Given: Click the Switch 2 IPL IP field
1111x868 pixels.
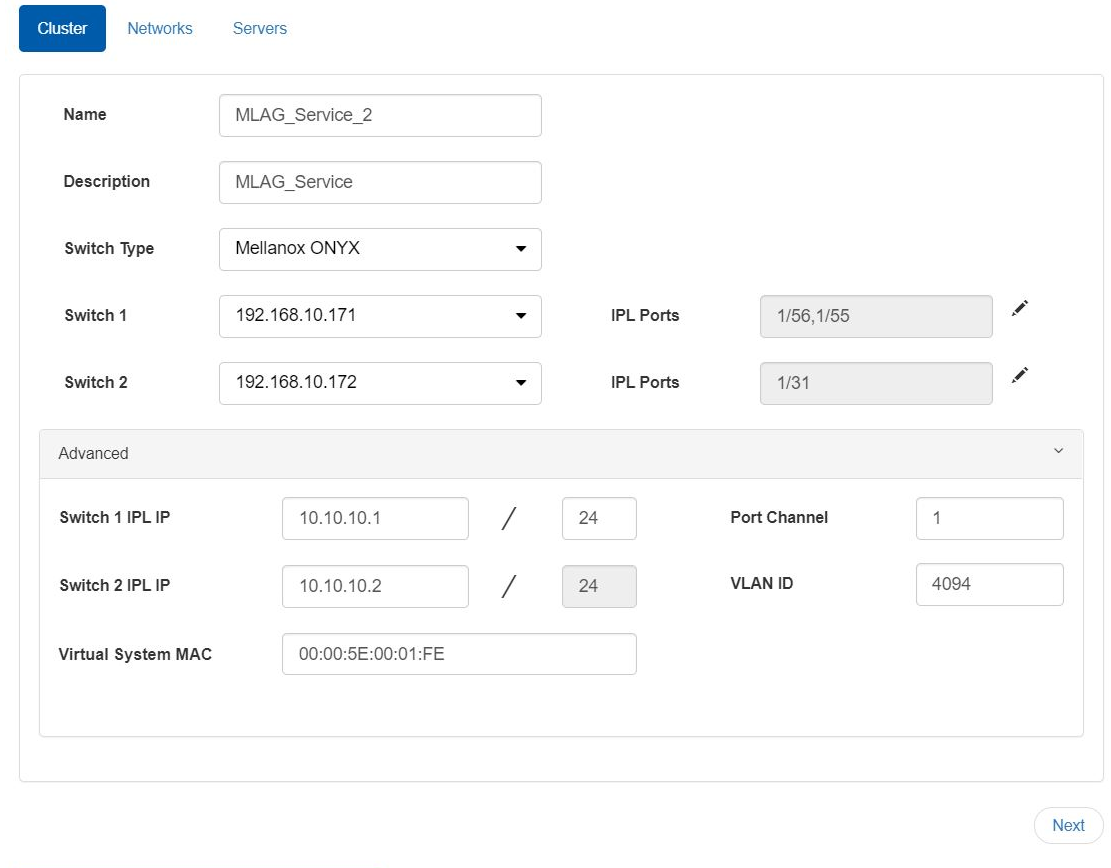Looking at the screenshot, I should click(375, 586).
